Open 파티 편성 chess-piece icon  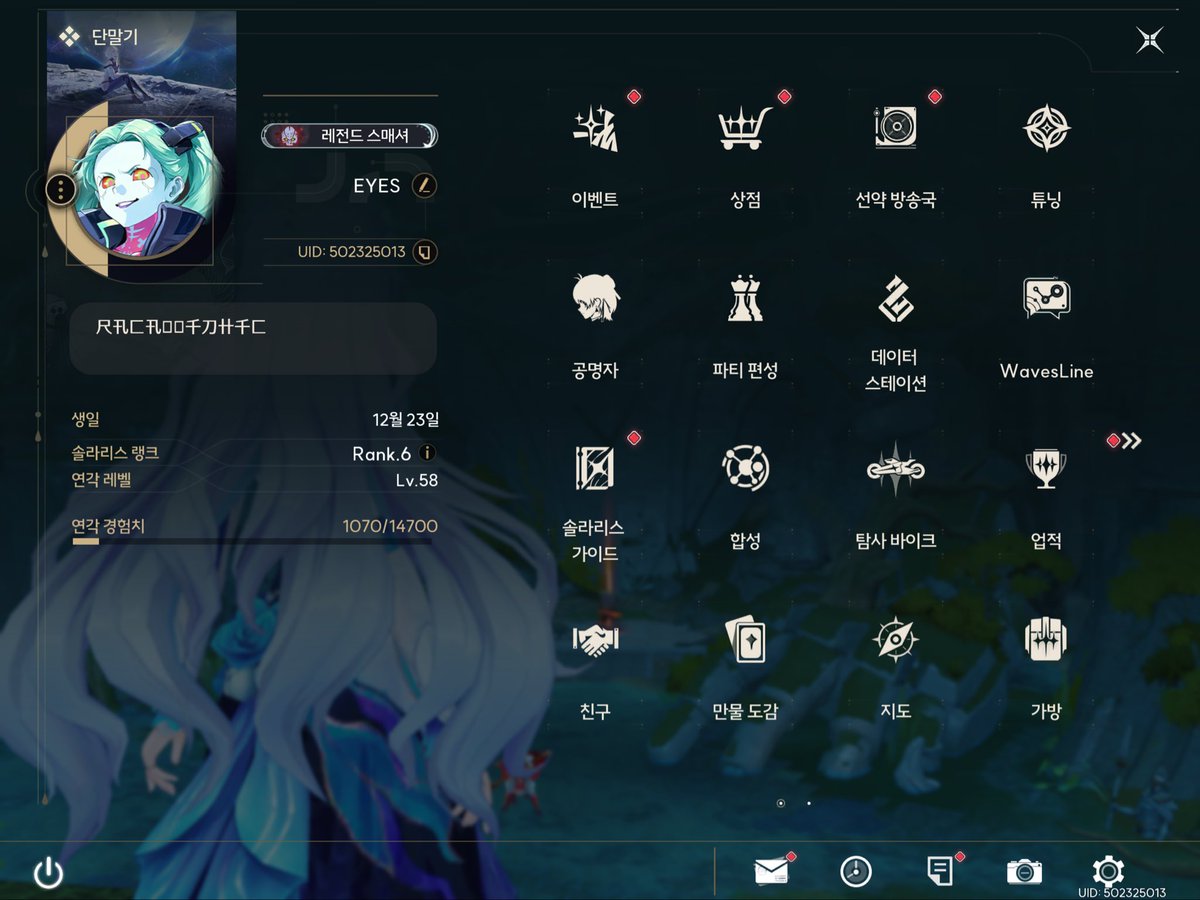(x=746, y=298)
